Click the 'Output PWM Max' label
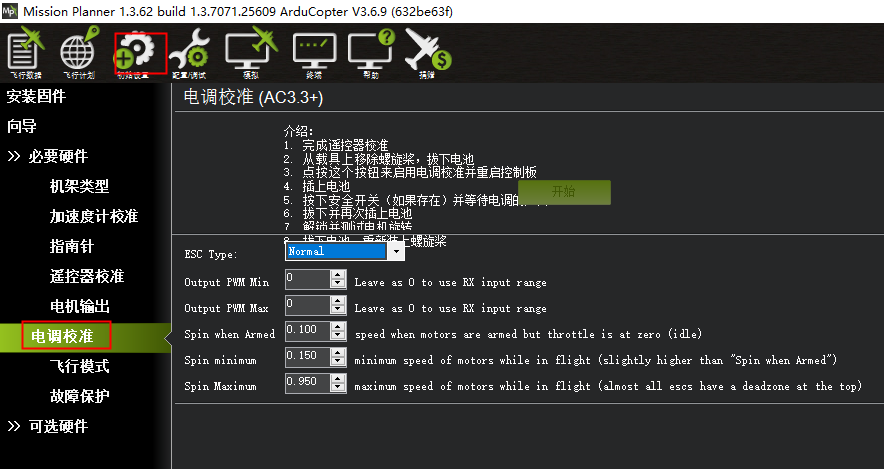The image size is (884, 469). click(x=227, y=308)
